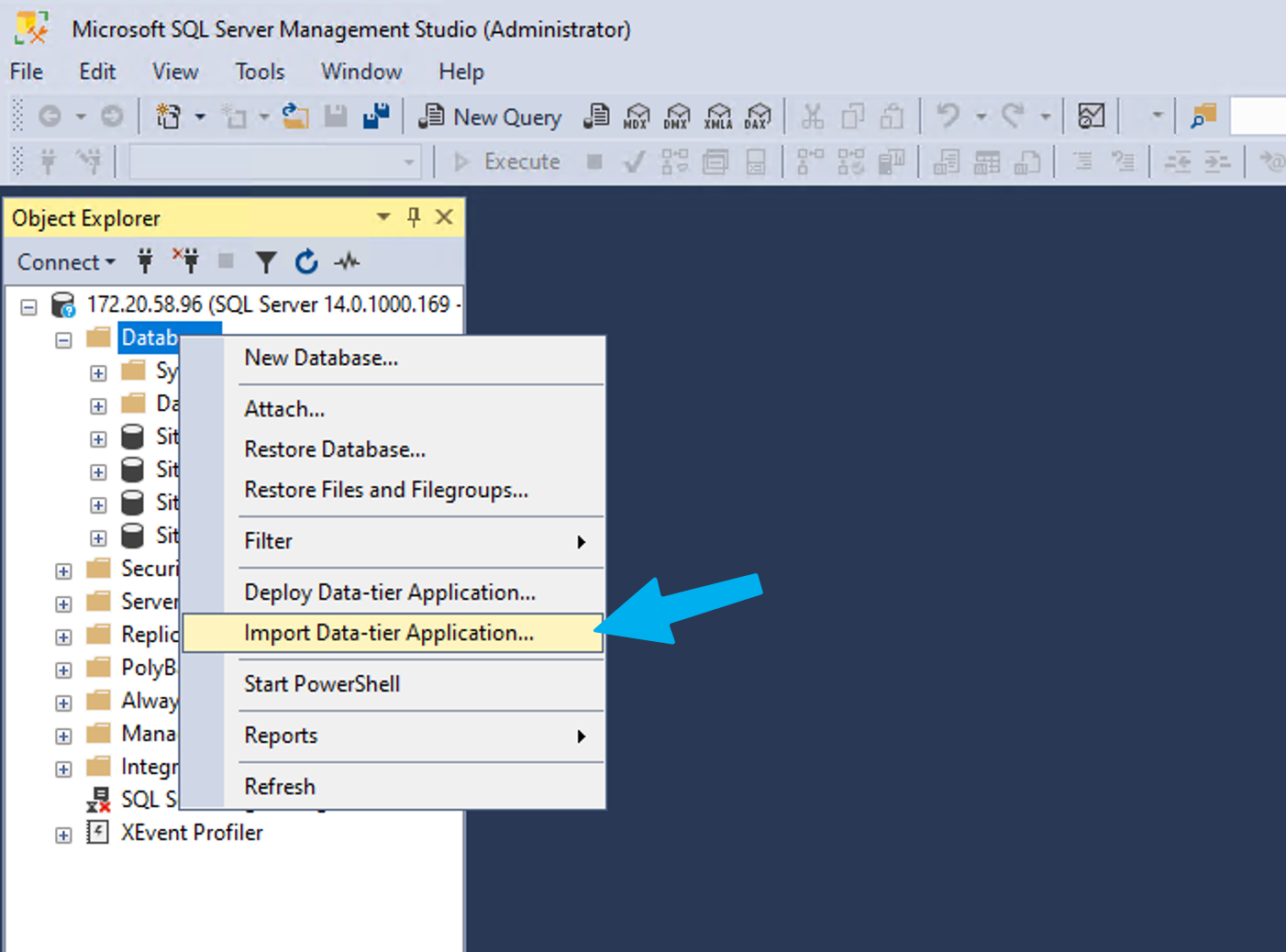Open the Connect dropdown in Object Explorer
Image resolution: width=1286 pixels, height=952 pixels.
(x=67, y=262)
